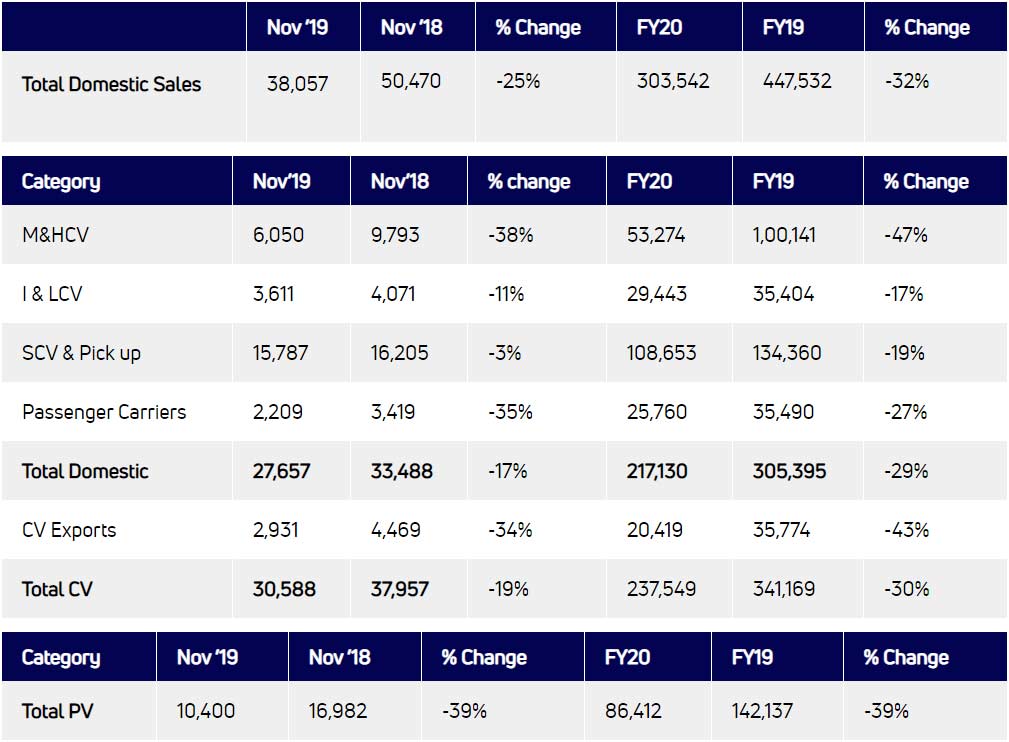Click the Total PV Nov '18 value 16,982
The height and width of the screenshot is (742, 1009).
click(x=338, y=711)
